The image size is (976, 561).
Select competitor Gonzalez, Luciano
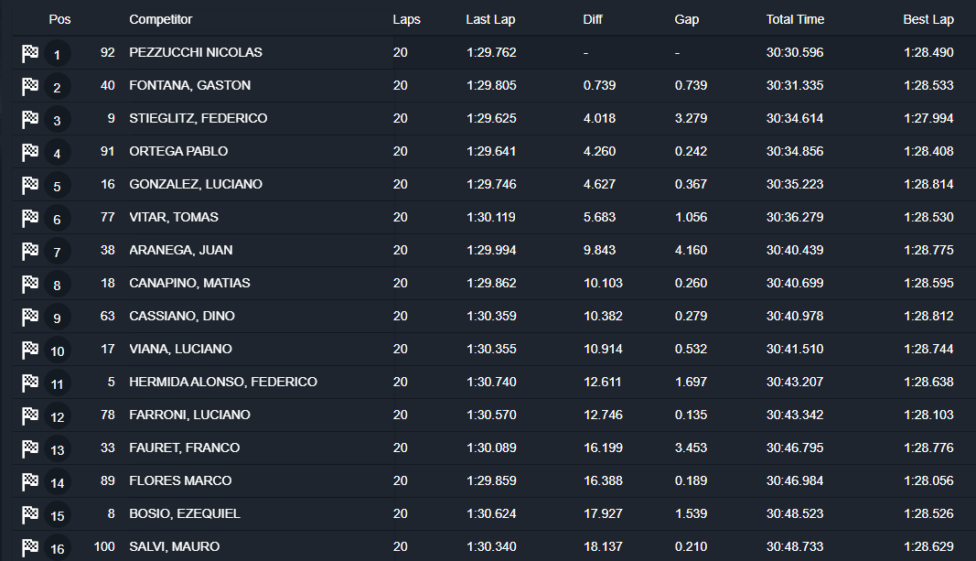[195, 185]
